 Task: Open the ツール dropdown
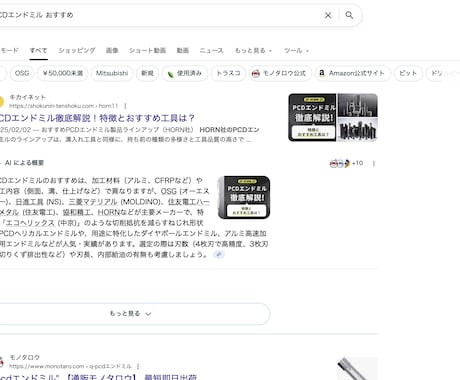tap(296, 50)
